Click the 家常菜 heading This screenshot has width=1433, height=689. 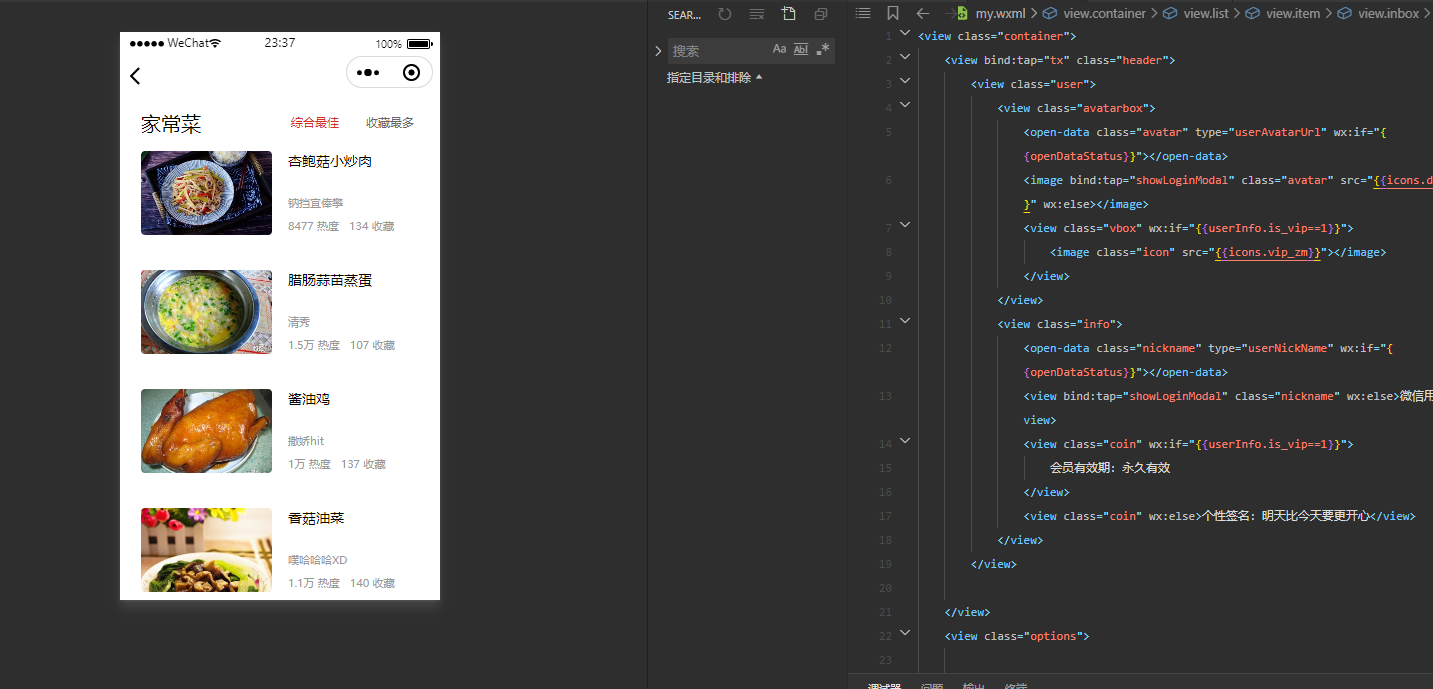point(171,124)
